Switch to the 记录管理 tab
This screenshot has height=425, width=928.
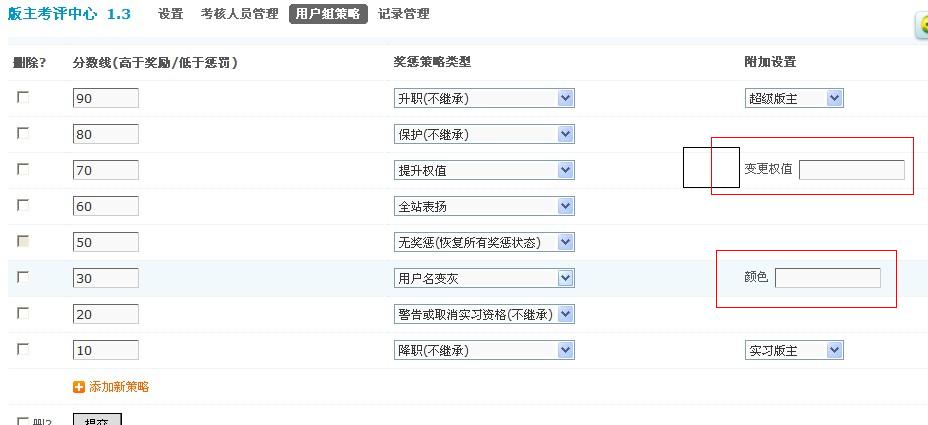pos(404,14)
